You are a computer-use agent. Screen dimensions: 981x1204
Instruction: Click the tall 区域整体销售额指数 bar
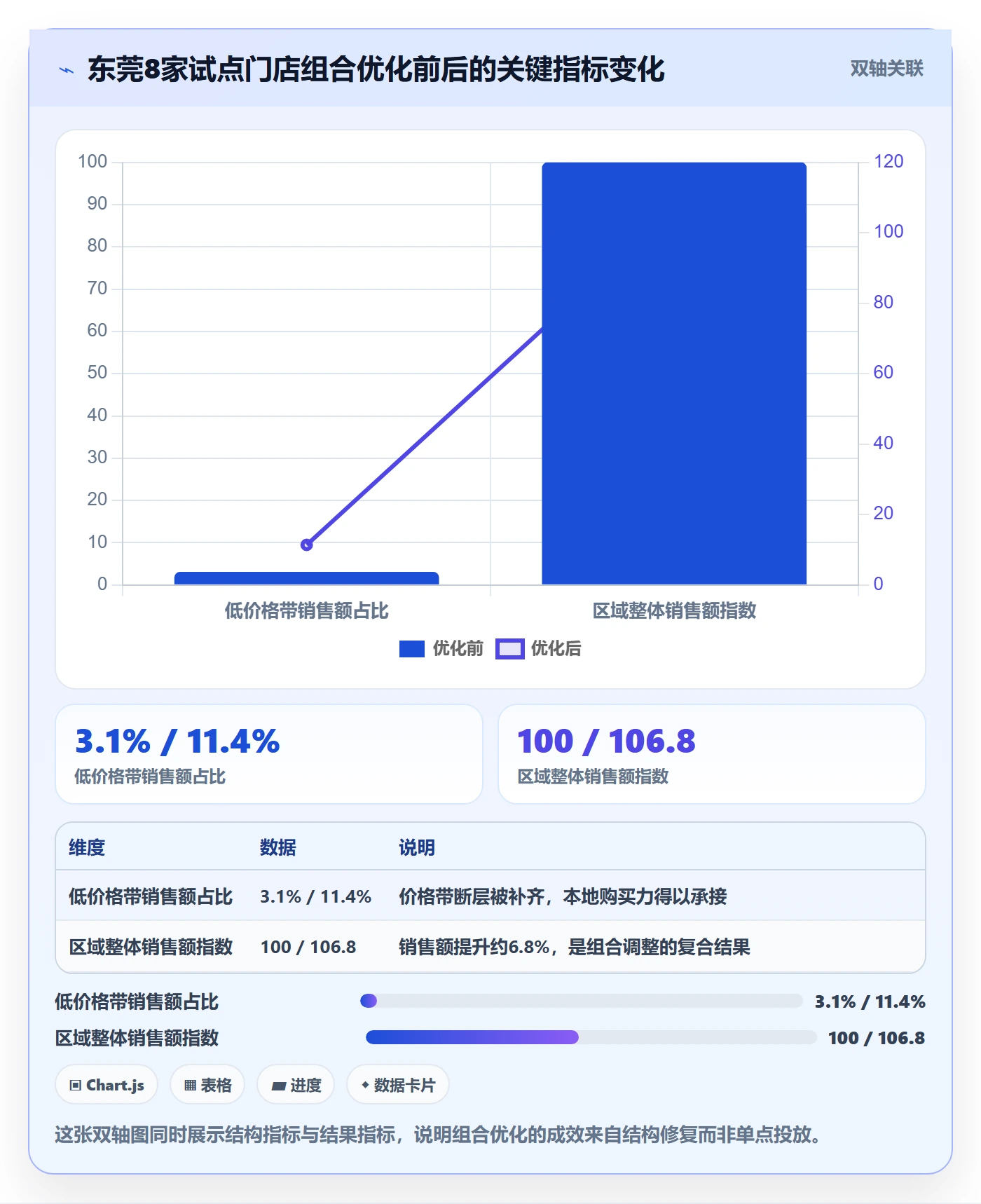click(x=674, y=373)
